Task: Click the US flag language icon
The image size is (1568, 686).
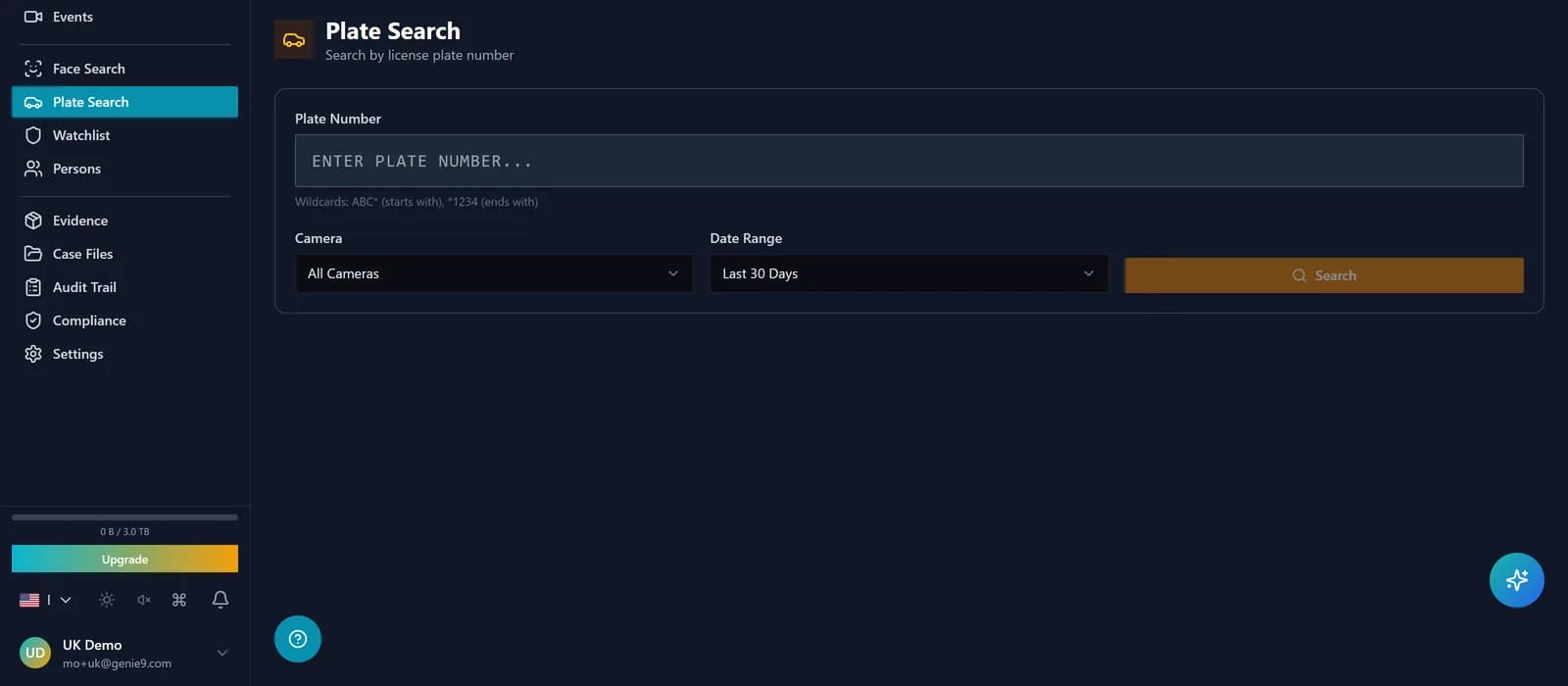Action: point(29,600)
